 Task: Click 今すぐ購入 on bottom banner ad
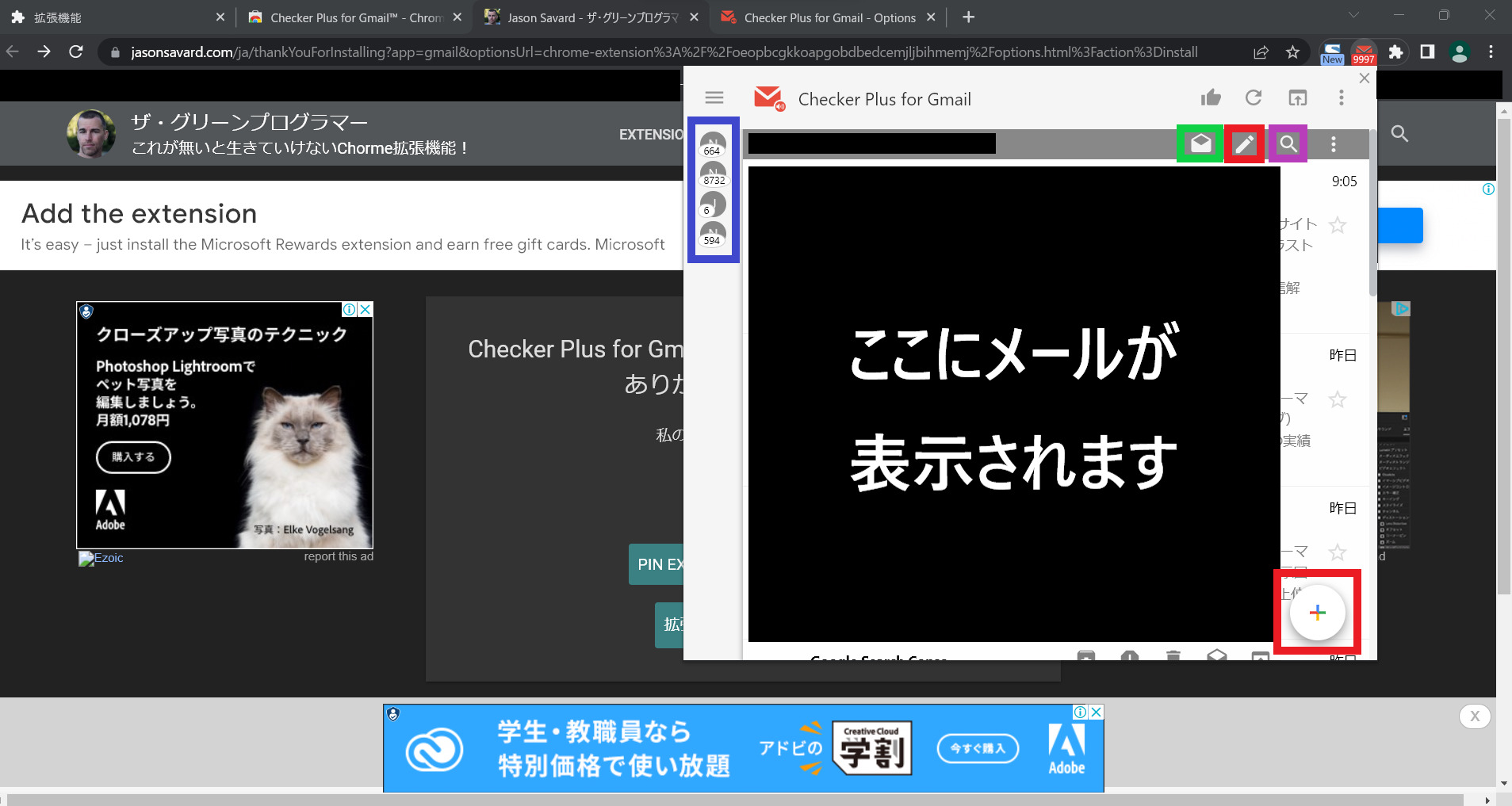pyautogui.click(x=978, y=748)
